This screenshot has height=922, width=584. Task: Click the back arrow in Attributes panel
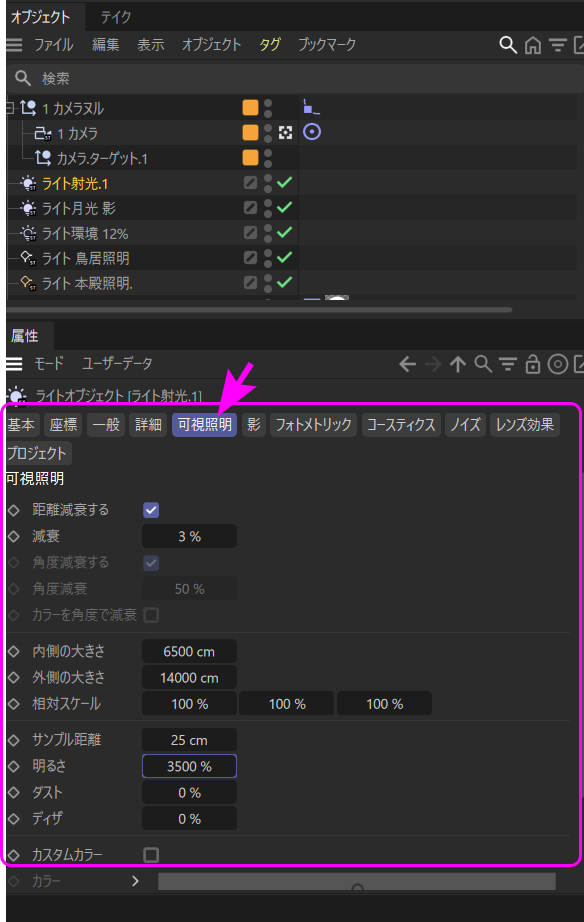tap(407, 365)
